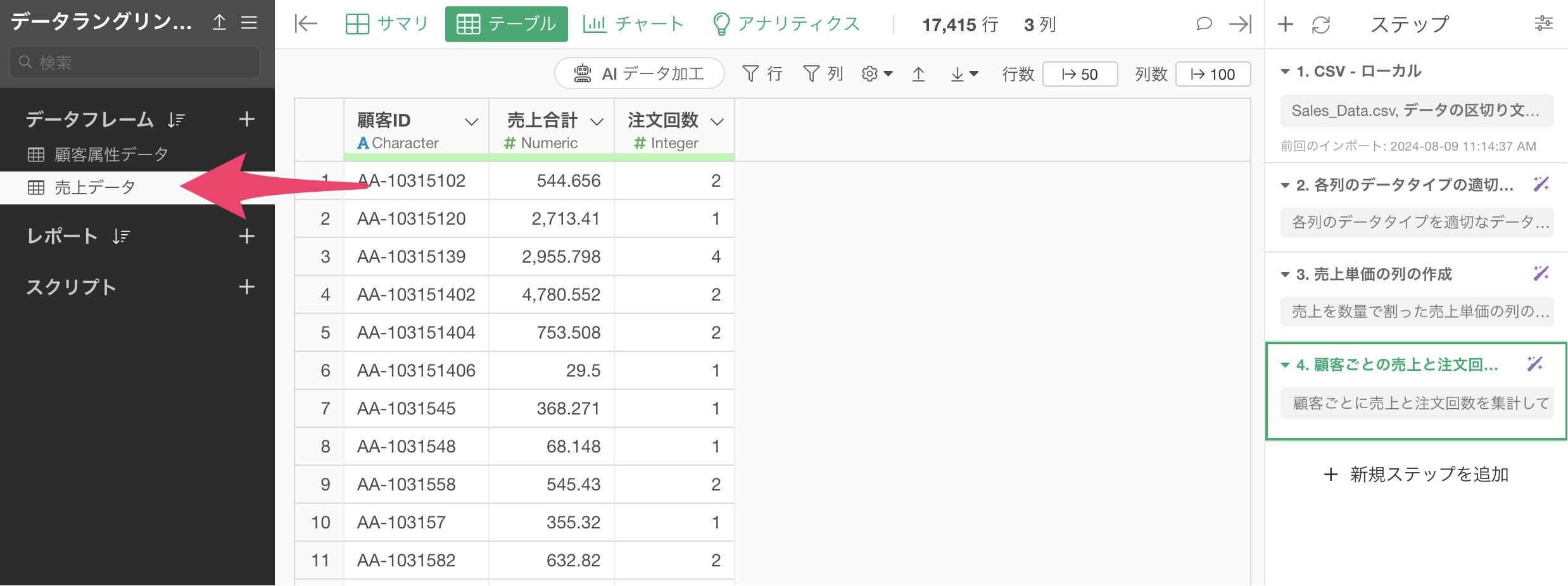The image size is (1568, 586).
Task: Select the 売上データ data frame
Action: 137,187
